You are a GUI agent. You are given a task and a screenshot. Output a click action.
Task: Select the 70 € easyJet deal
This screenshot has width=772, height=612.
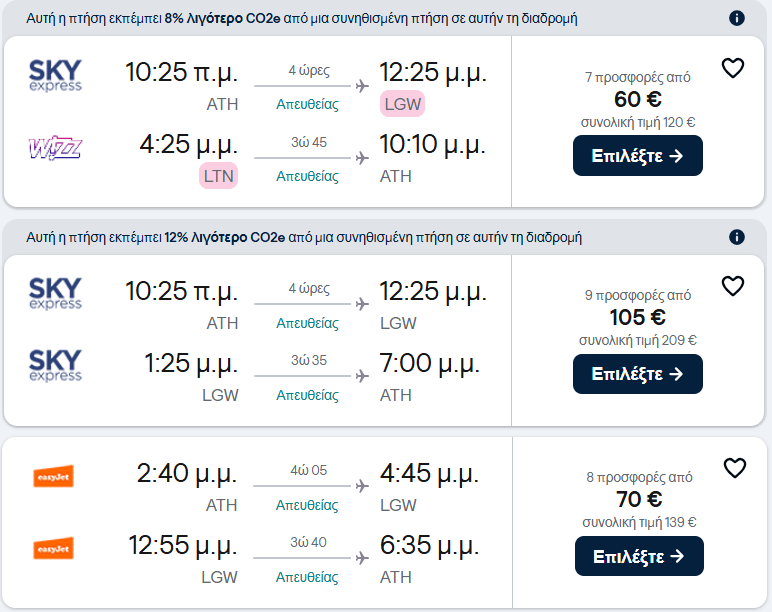(639, 556)
